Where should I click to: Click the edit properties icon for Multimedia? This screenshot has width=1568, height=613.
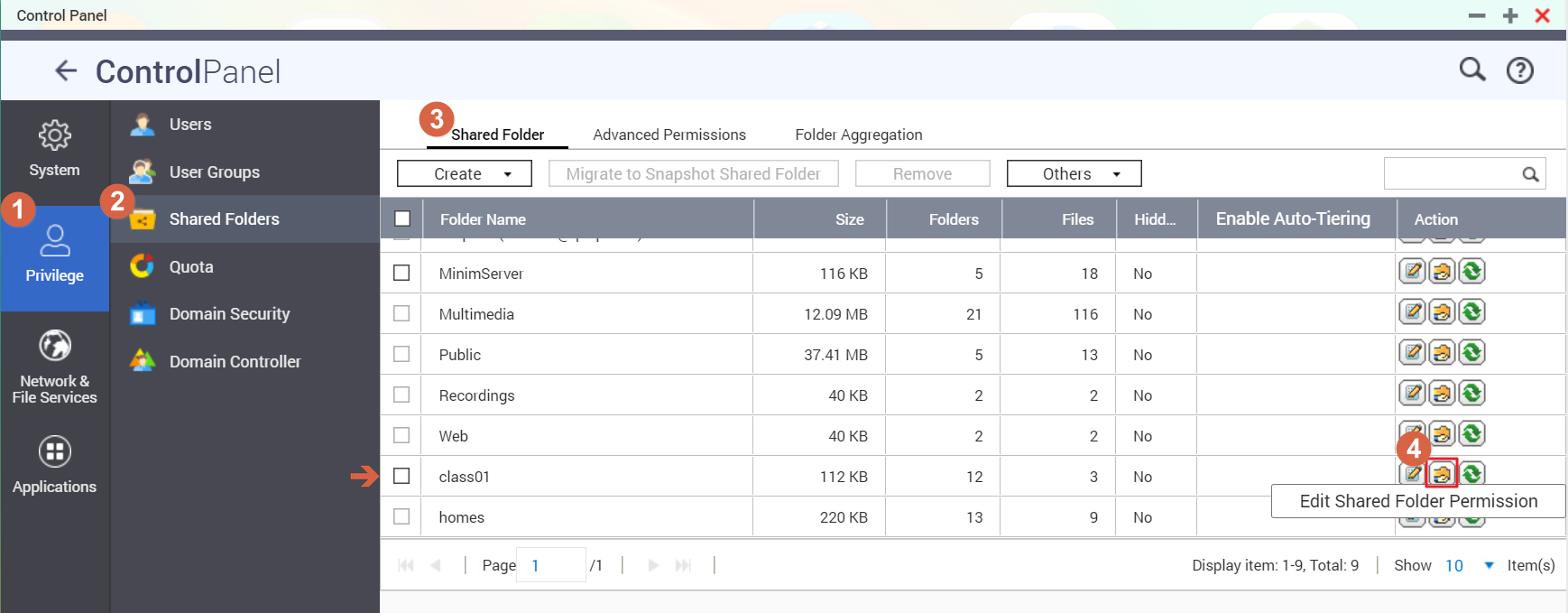pos(1412,312)
